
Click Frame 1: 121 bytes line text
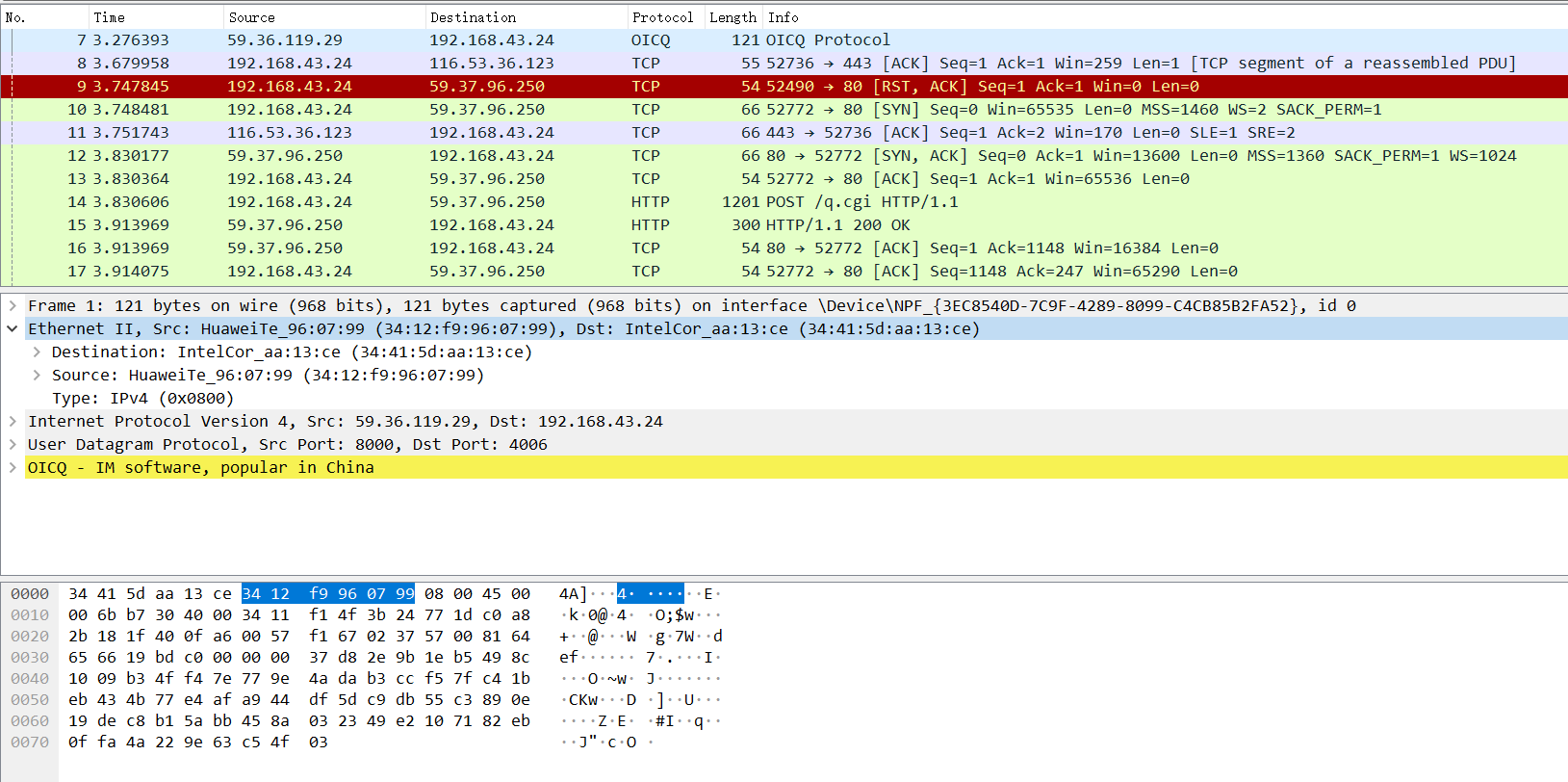pyautogui.click(x=691, y=305)
